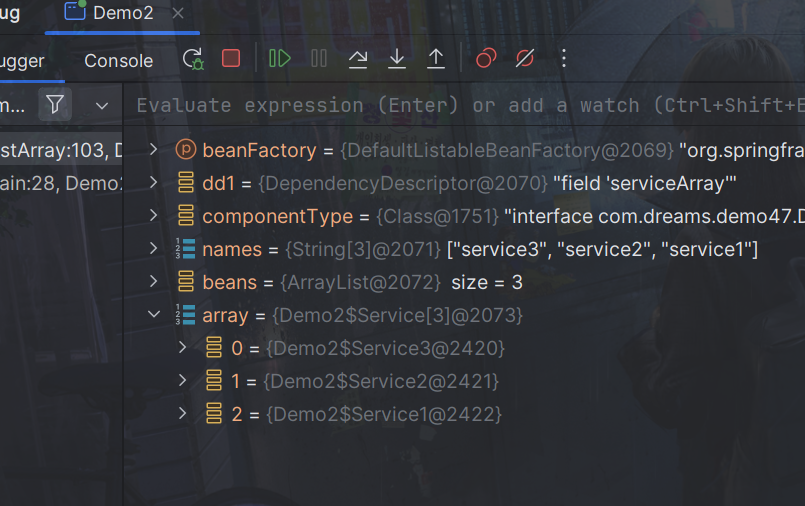805x506 pixels.
Task: Click the Rerun debug icon
Action: [193, 59]
